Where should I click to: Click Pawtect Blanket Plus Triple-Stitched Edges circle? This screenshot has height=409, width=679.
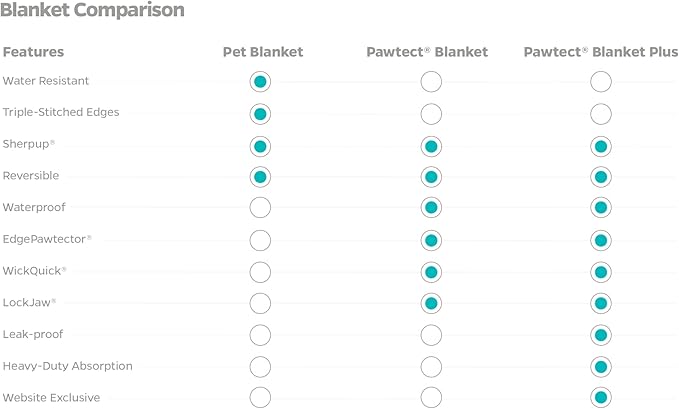(x=601, y=114)
